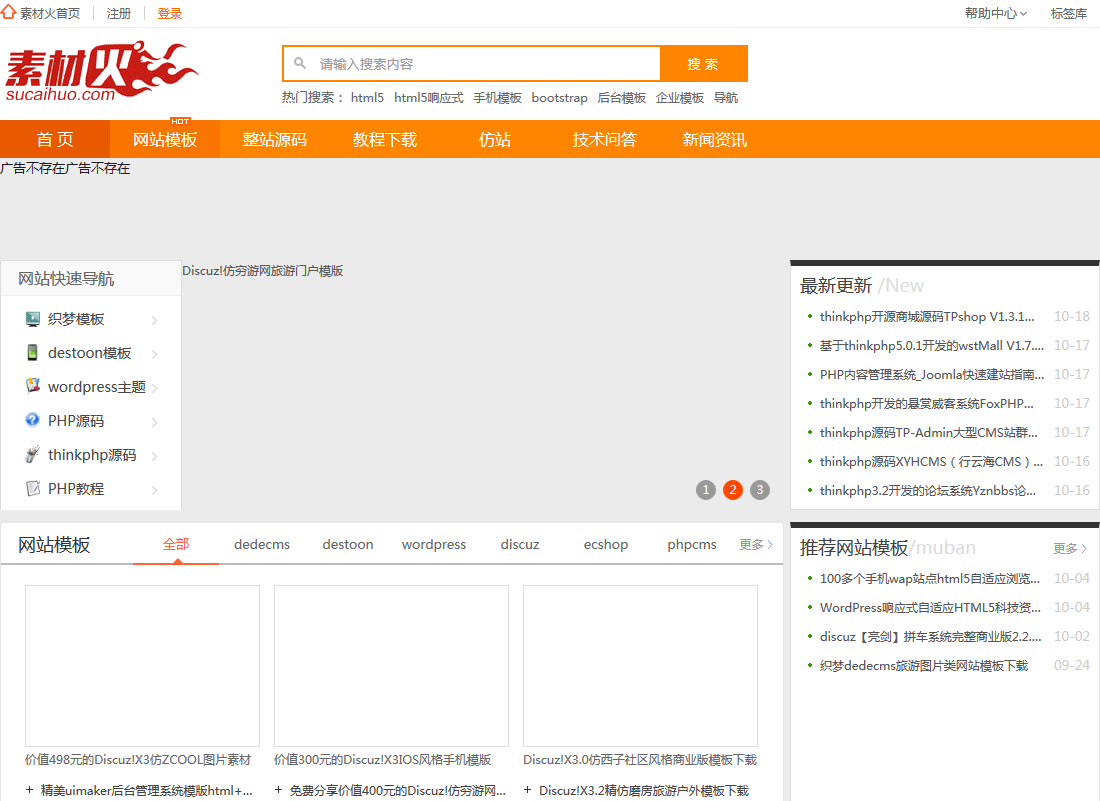Open 整站源码 in the navigation bar
1100x801 pixels.
click(274, 140)
